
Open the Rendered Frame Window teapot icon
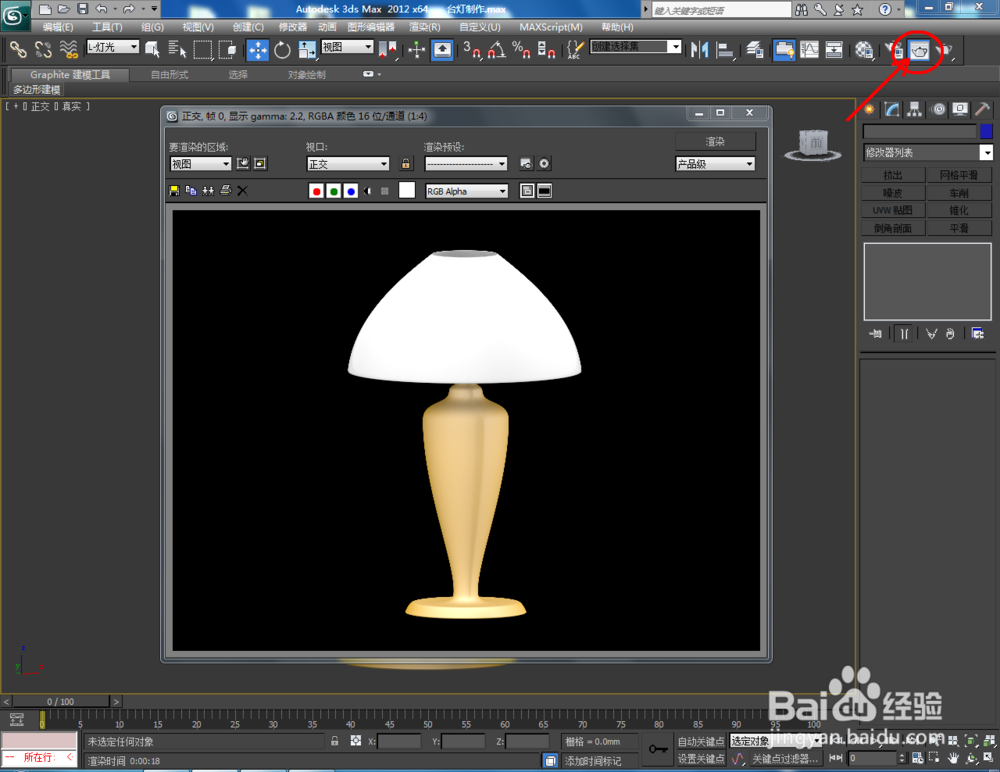click(919, 49)
